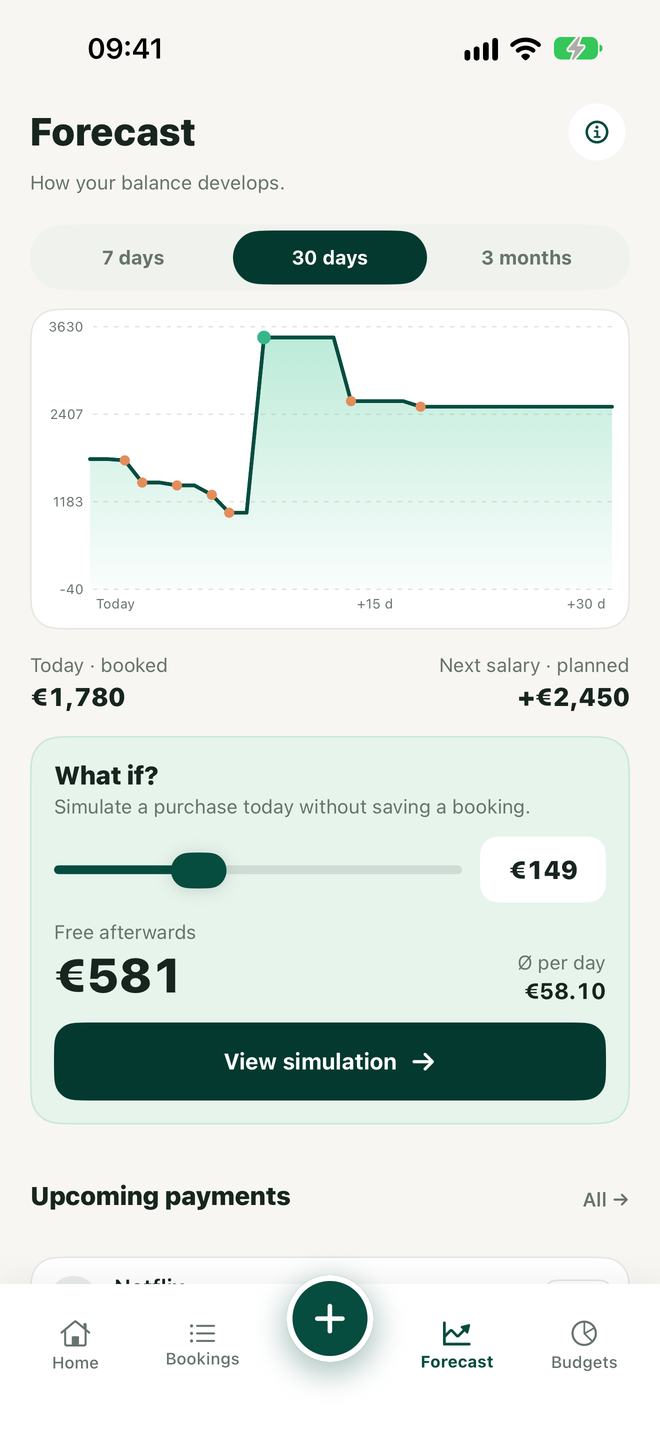Select the Forecast chart icon
The image size is (660, 1434).
click(457, 1333)
